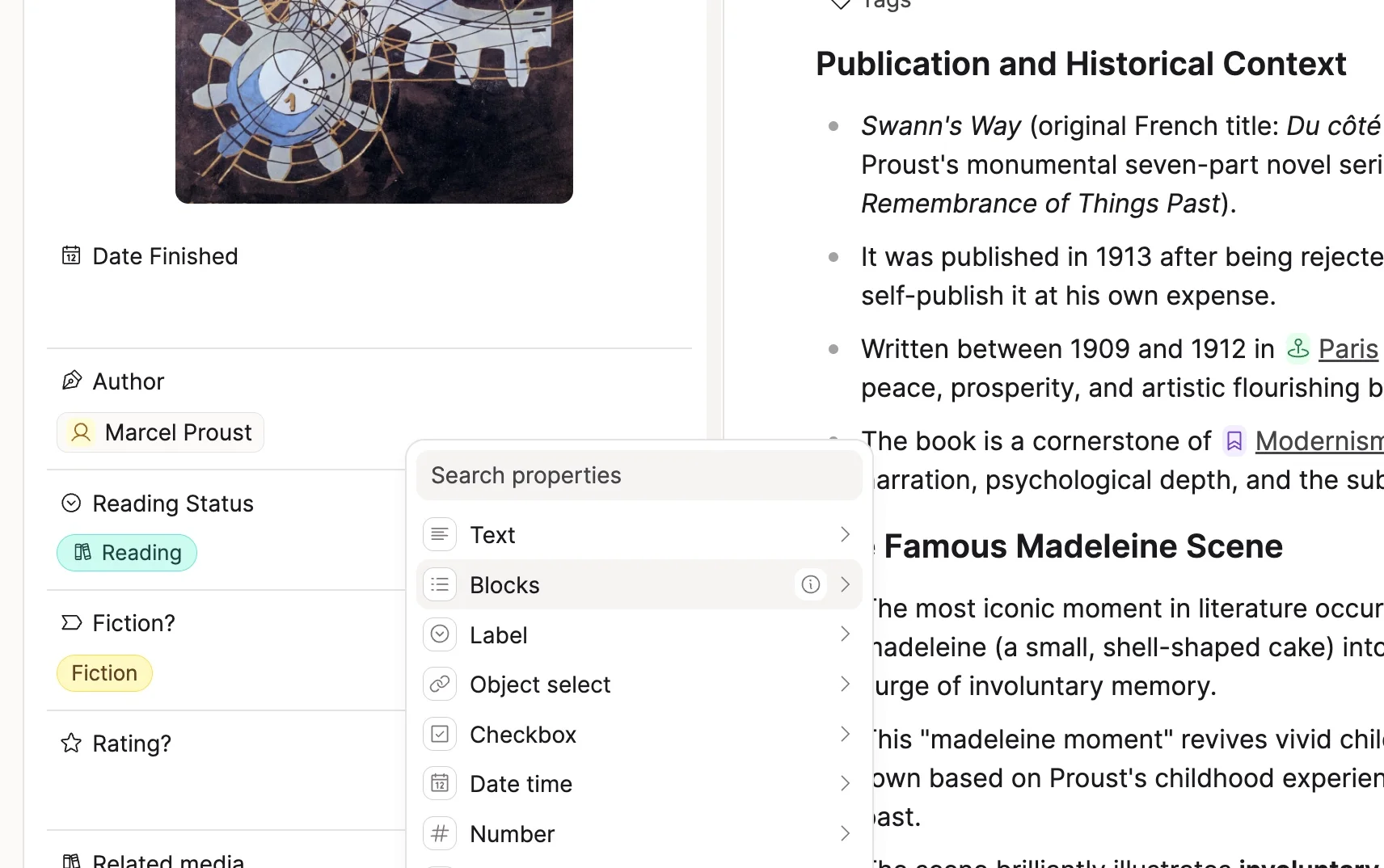Click the Fiction tag icon

coord(71,622)
